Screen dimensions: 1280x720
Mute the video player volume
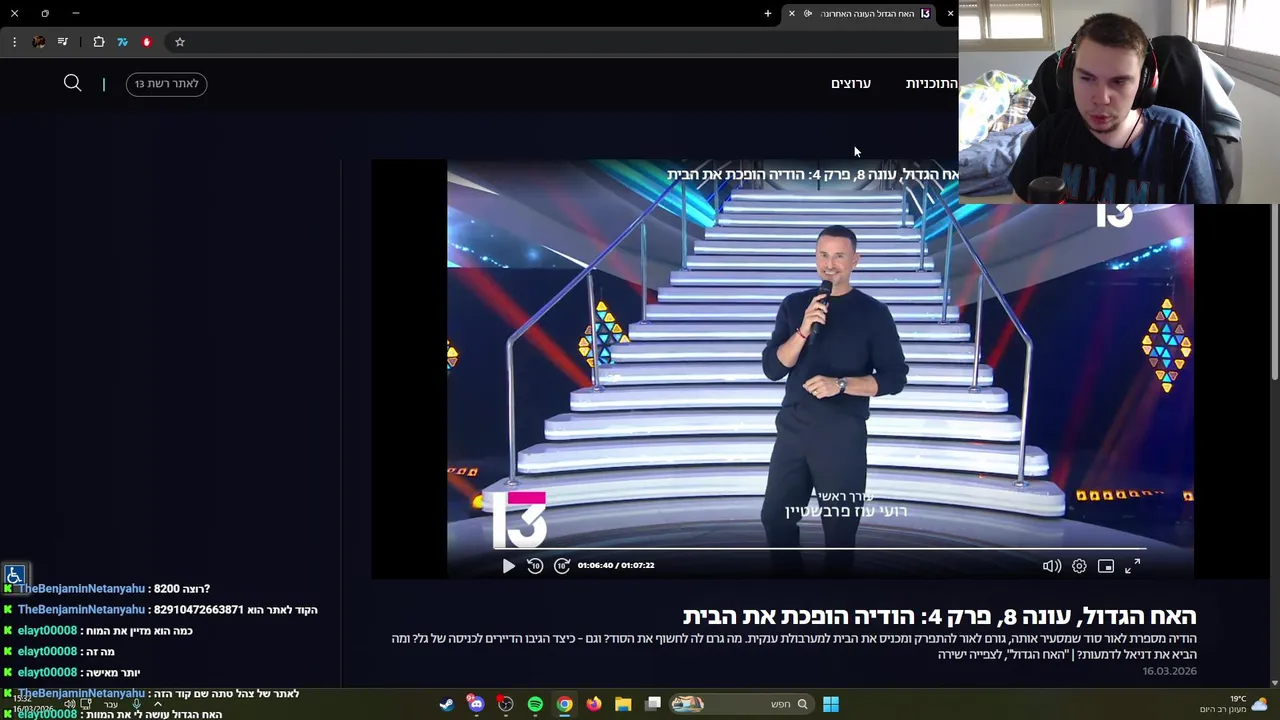click(1052, 566)
